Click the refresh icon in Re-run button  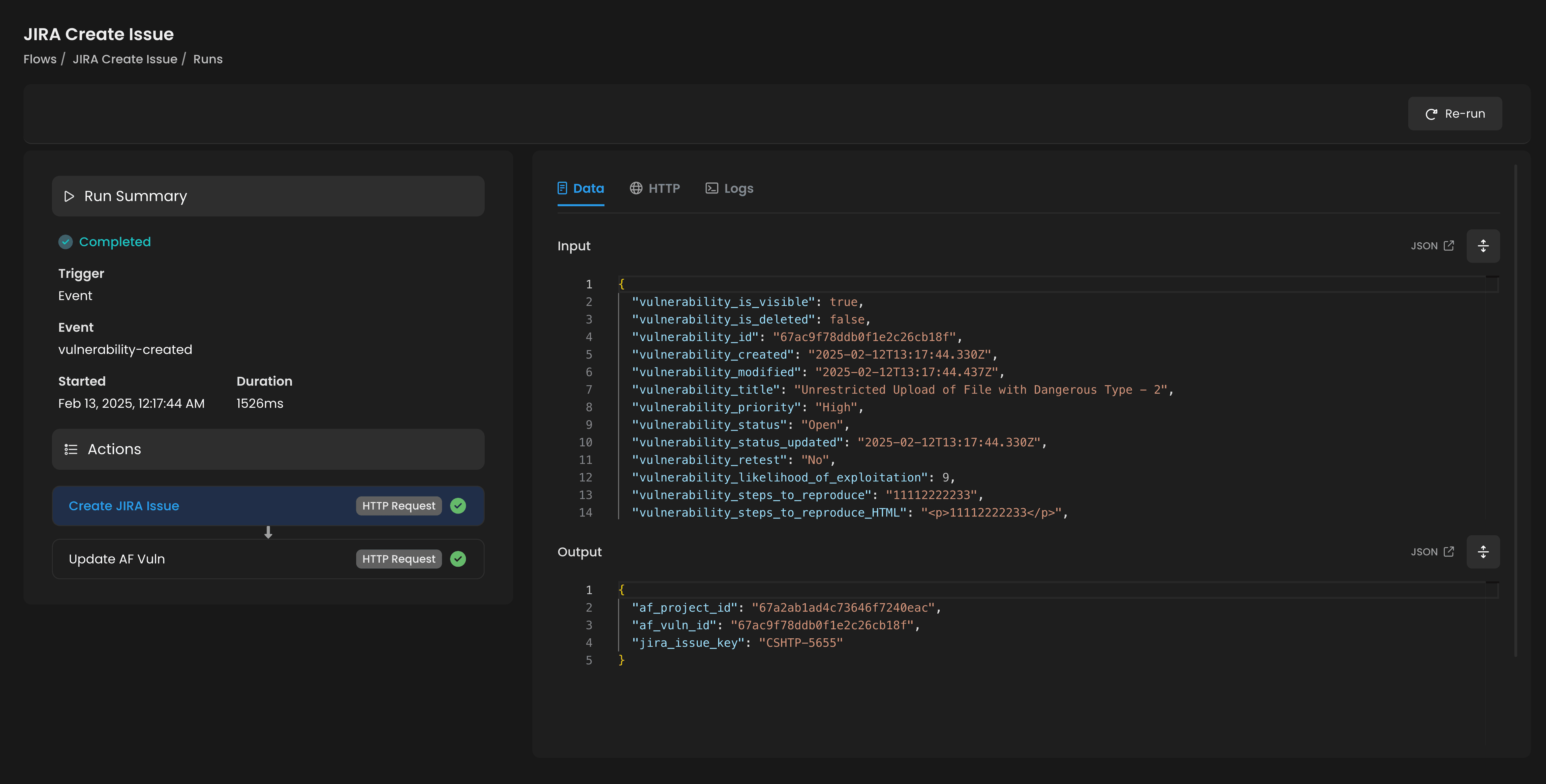pyautogui.click(x=1431, y=114)
